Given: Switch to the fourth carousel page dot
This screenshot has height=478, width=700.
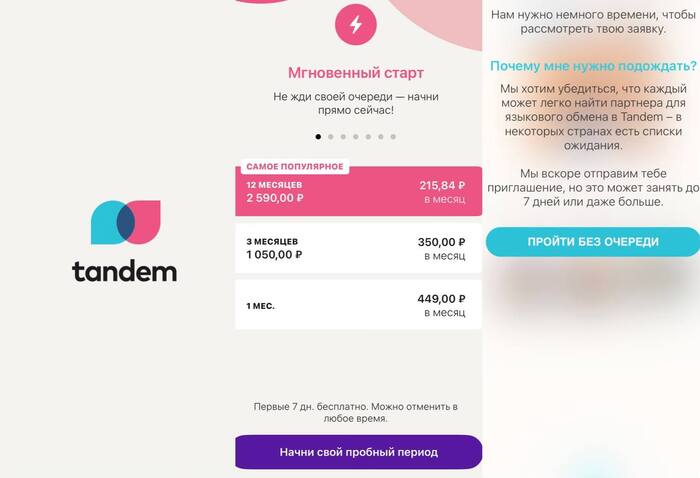Looking at the screenshot, I should coord(355,136).
